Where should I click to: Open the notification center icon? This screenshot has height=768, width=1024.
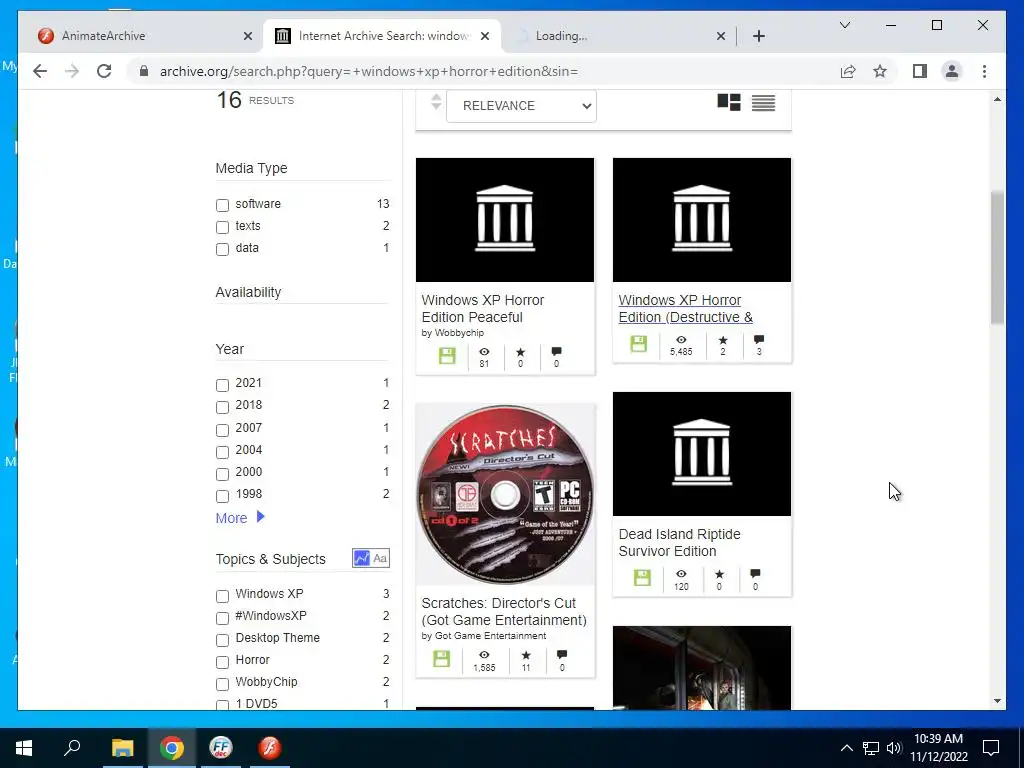991,748
